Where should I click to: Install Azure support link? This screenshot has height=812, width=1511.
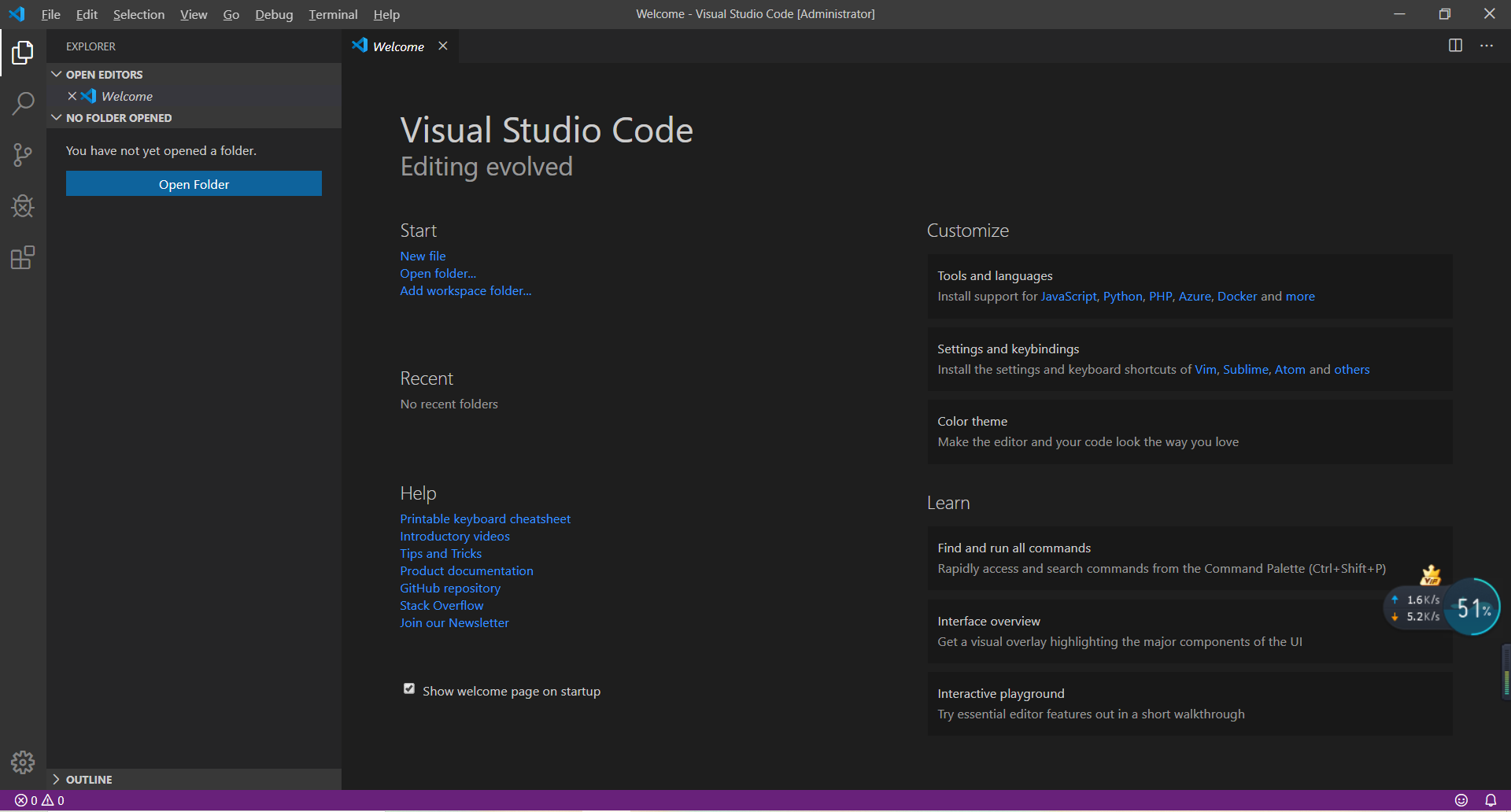(1195, 296)
